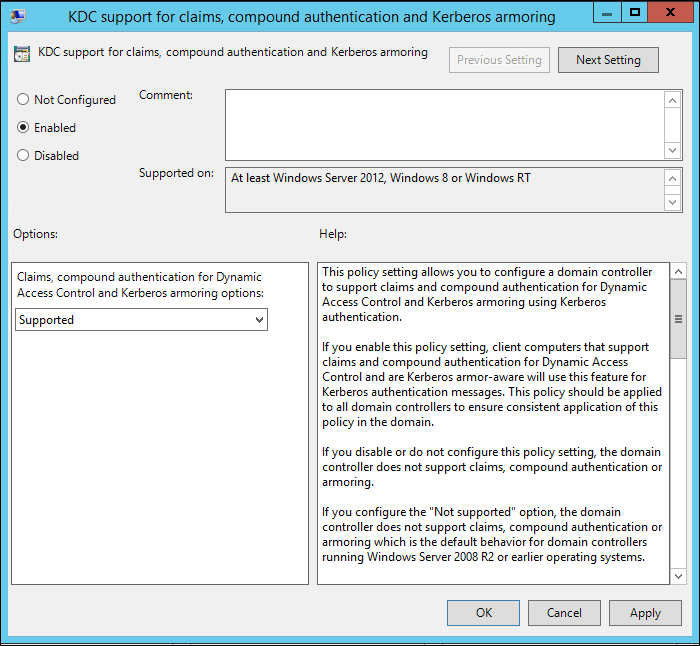This screenshot has height=646, width=700.
Task: Click the Previous Setting button
Action: pyautogui.click(x=499, y=60)
